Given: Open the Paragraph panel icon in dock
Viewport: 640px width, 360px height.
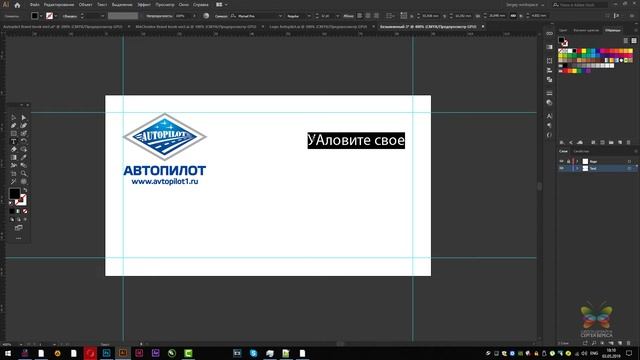Looking at the screenshot, I should 549,126.
